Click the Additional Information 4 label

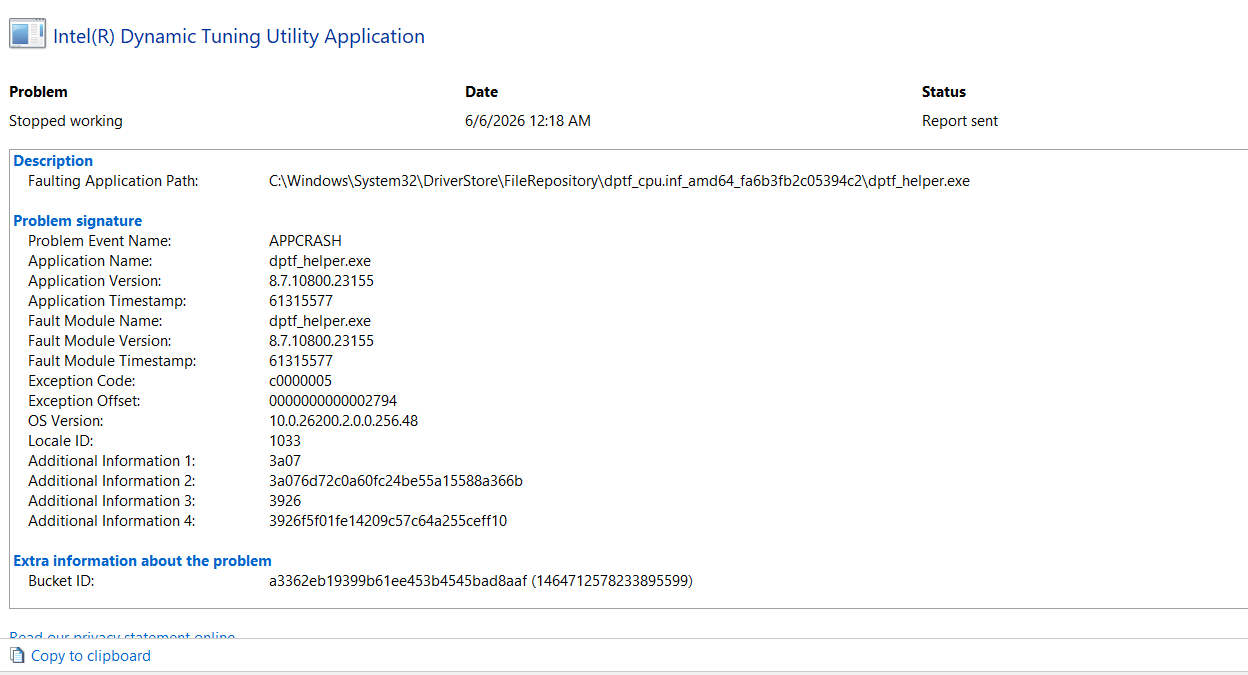[x=112, y=521]
